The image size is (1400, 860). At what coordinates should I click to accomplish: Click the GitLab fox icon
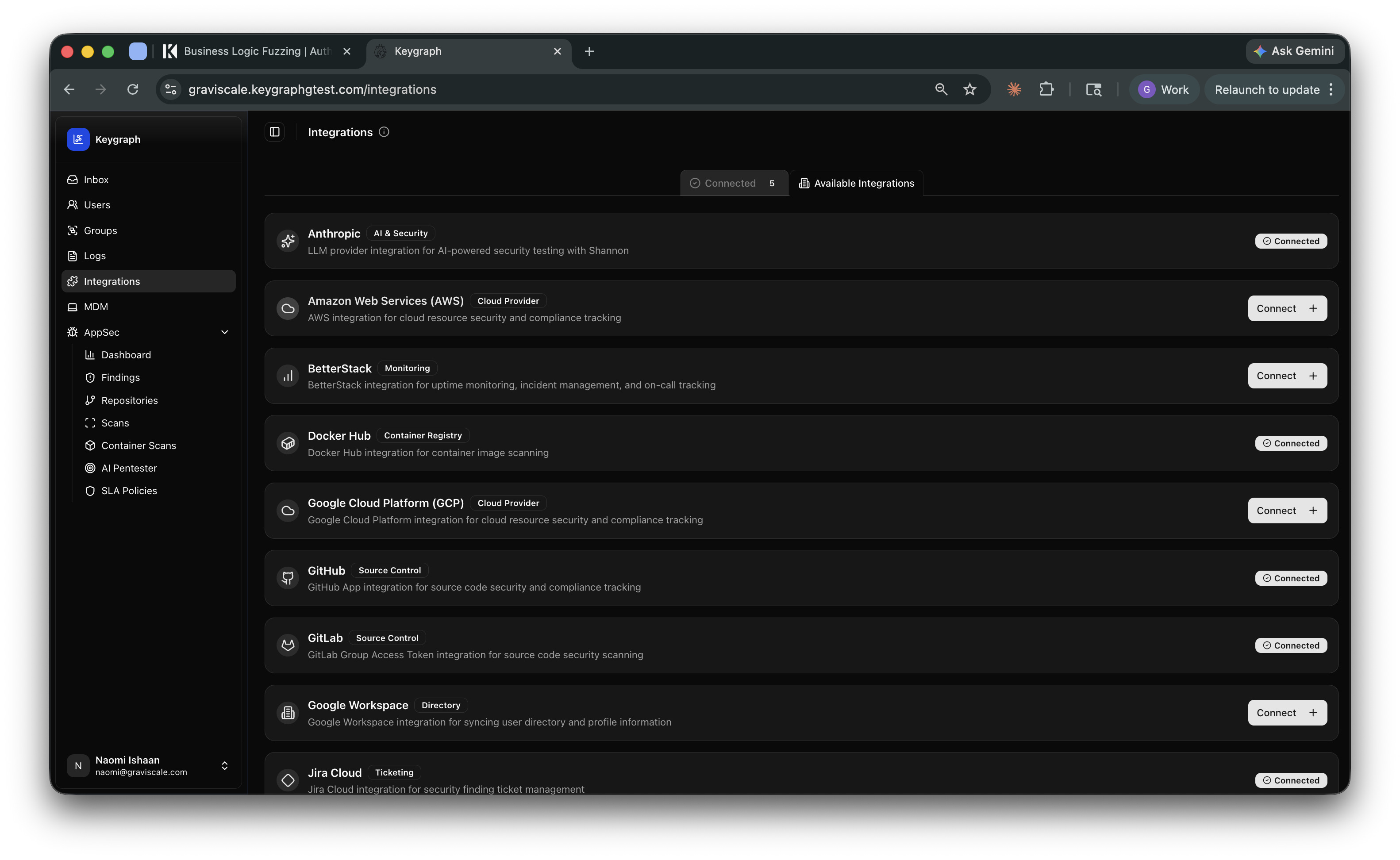click(x=288, y=645)
